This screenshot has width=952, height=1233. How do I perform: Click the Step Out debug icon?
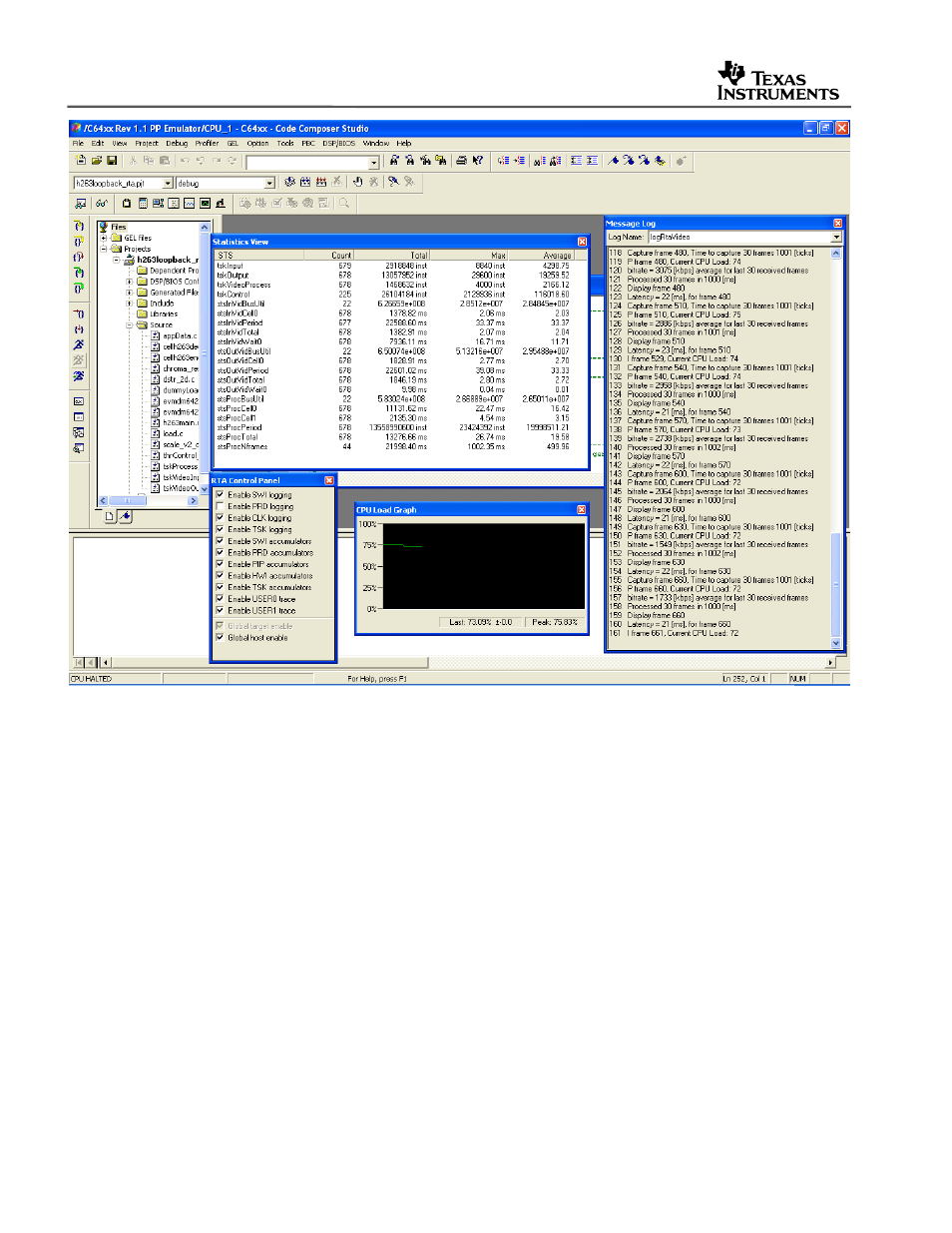tap(79, 257)
